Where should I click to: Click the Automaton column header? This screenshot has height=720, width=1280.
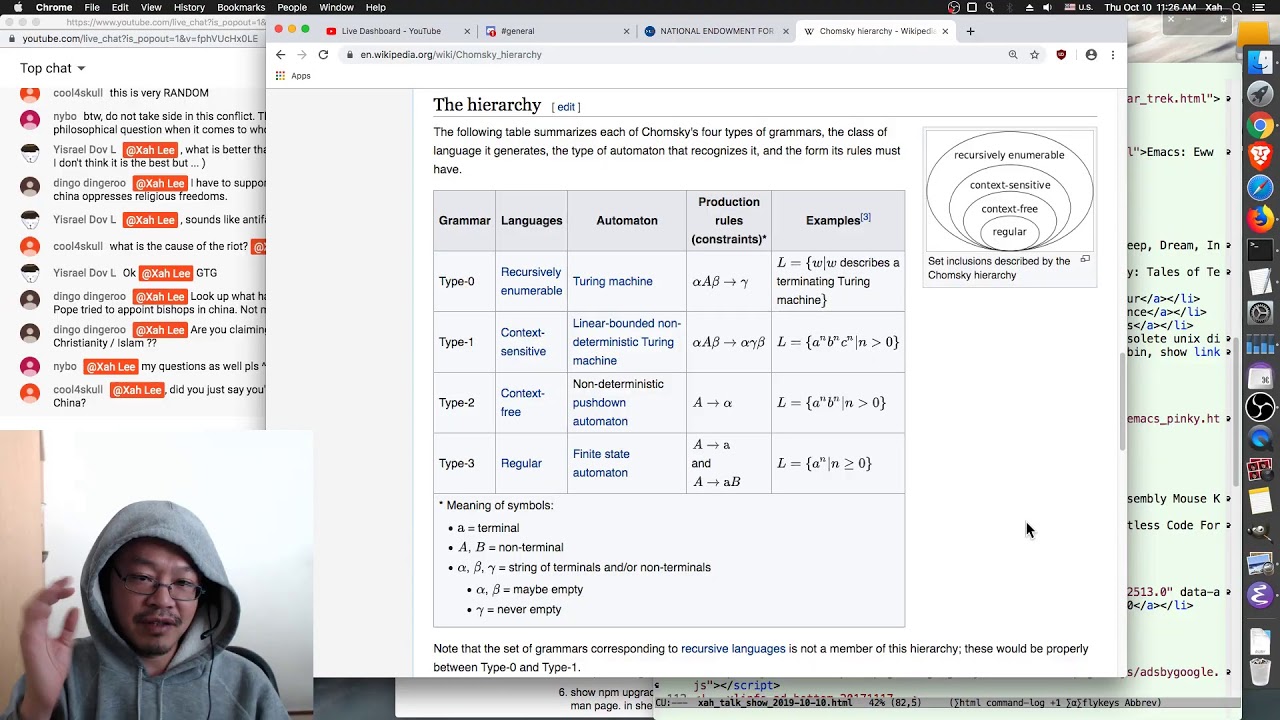pos(627,220)
